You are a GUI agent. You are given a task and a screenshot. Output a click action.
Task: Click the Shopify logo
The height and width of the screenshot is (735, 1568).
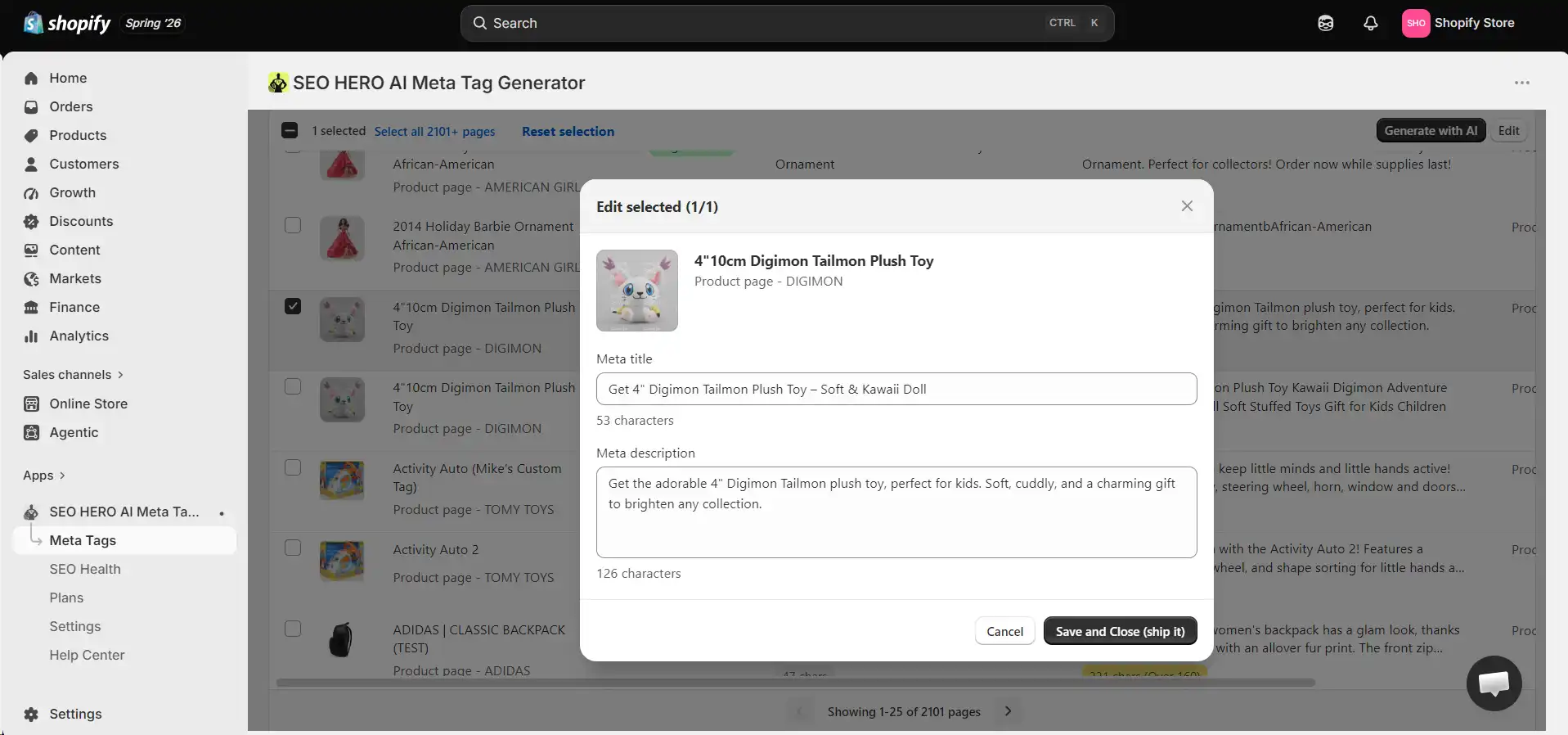[67, 23]
